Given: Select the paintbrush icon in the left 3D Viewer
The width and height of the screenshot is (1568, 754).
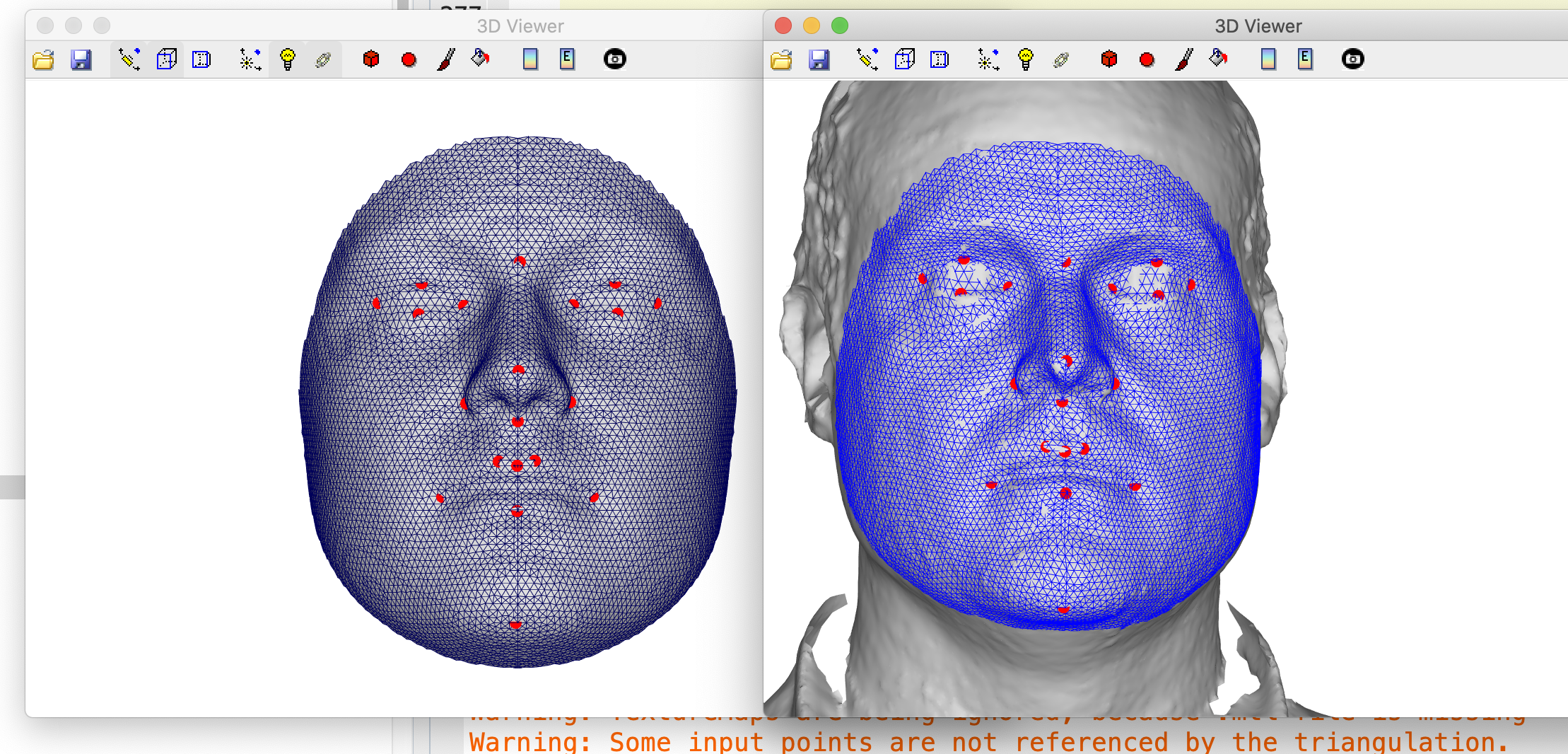Looking at the screenshot, I should click(445, 59).
